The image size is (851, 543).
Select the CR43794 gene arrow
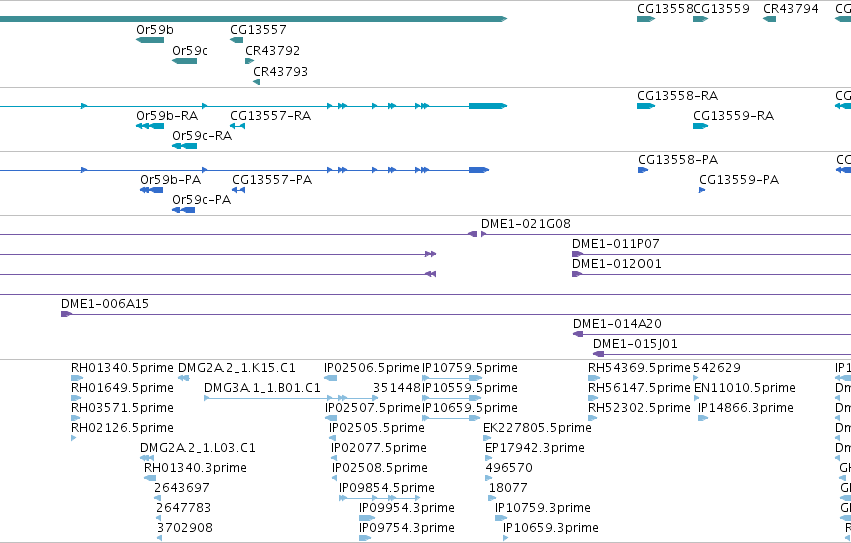[x=770, y=19]
